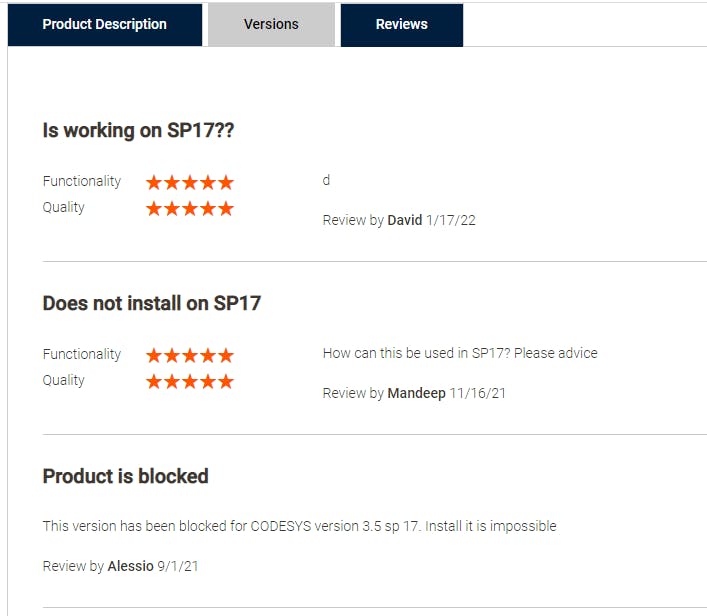This screenshot has height=616, width=707.
Task: Click the 'Is working on SP17??' review title
Action: coord(139,130)
